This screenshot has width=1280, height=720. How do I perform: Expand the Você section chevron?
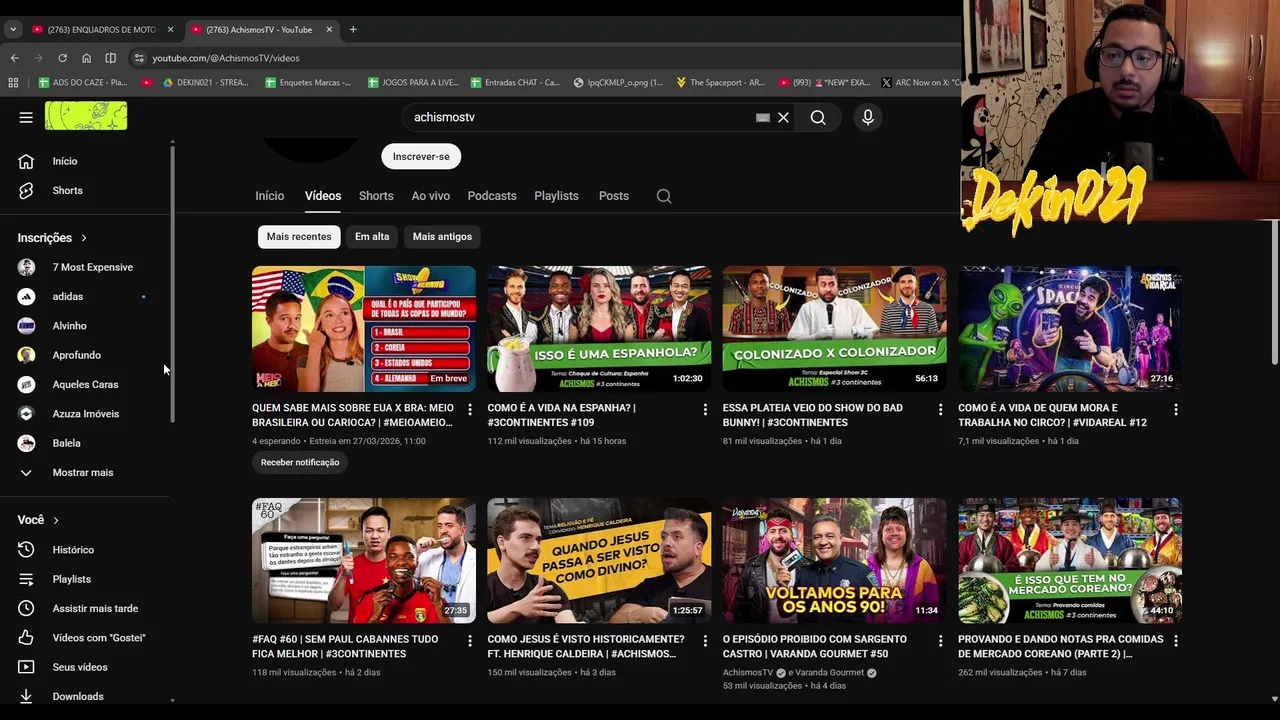pos(56,520)
